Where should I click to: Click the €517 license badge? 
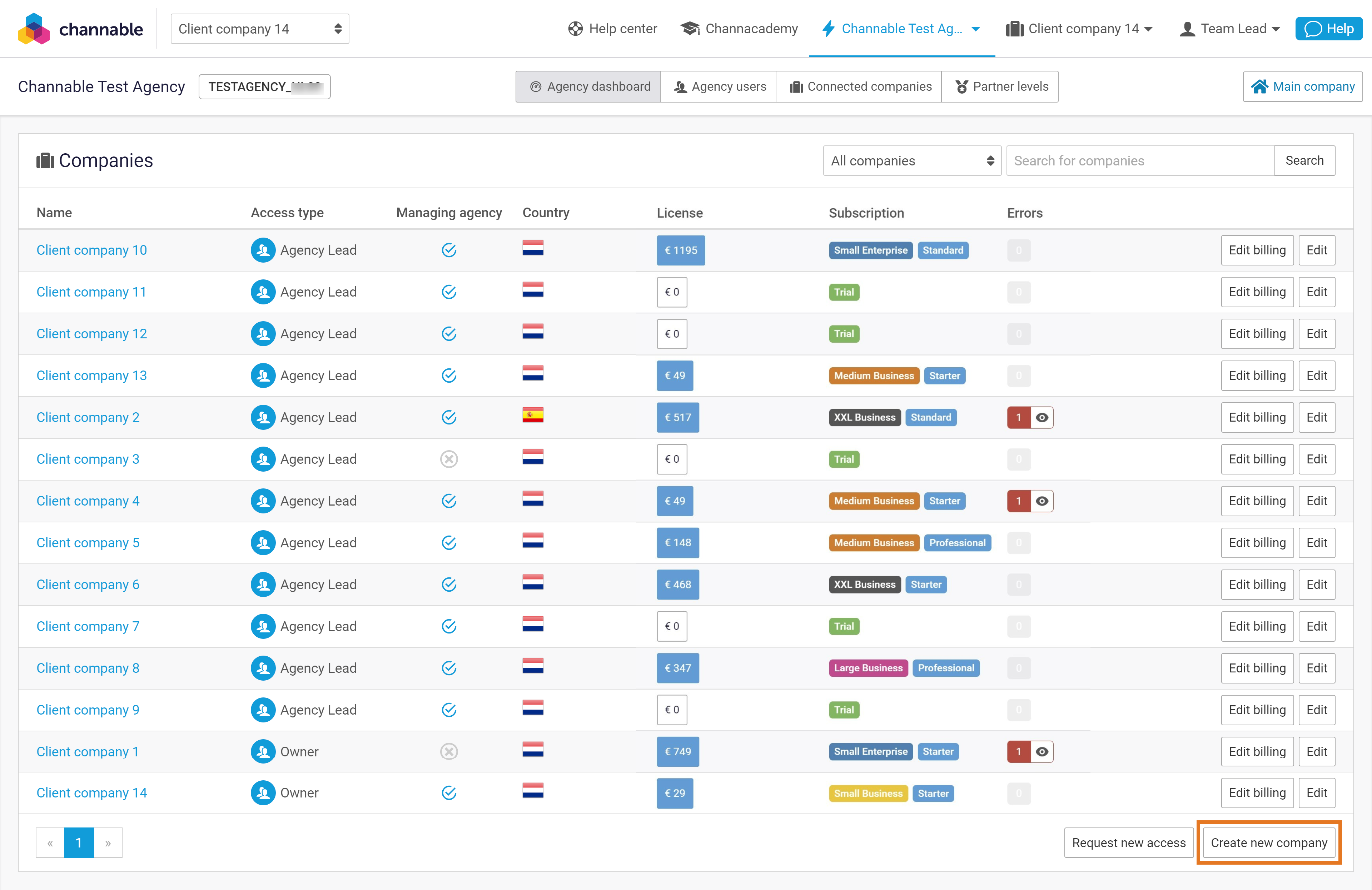click(x=678, y=417)
